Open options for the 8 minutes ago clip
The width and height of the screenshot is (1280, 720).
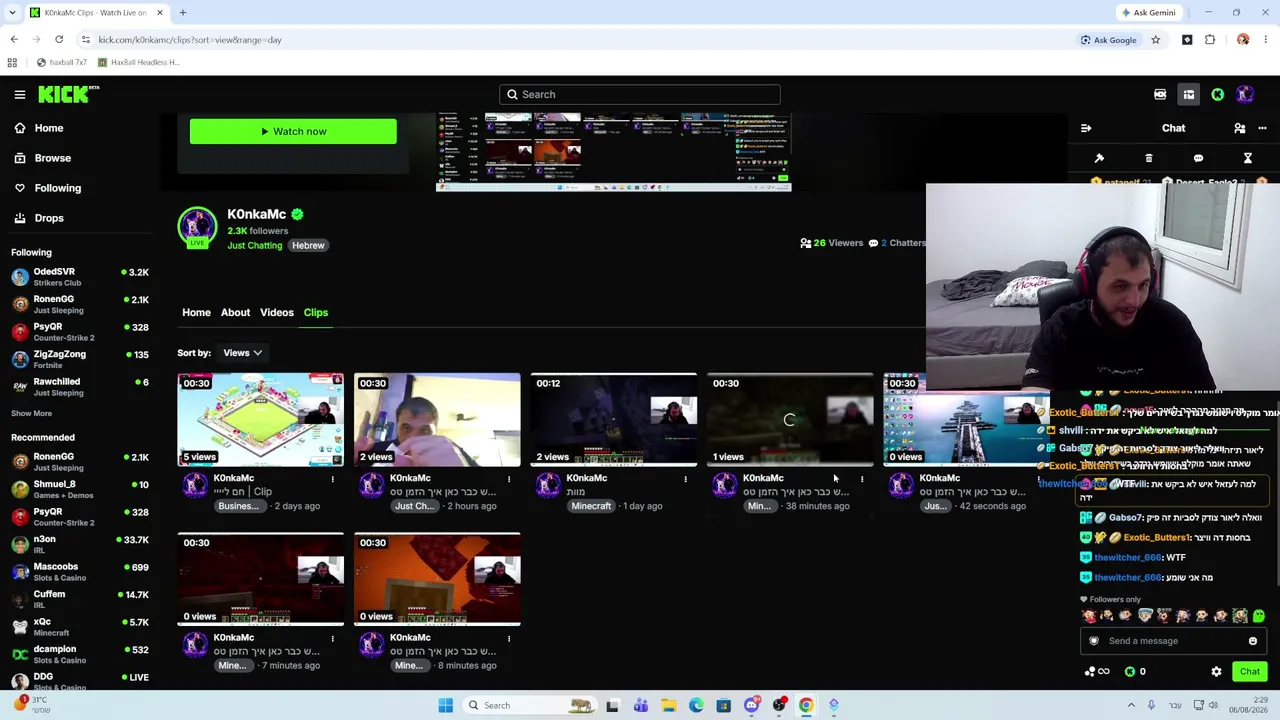[509, 638]
